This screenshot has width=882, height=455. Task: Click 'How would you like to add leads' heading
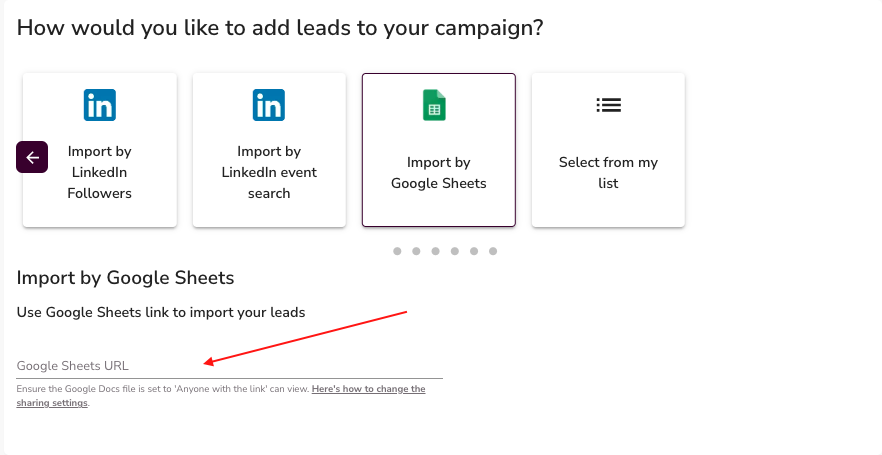tap(280, 28)
